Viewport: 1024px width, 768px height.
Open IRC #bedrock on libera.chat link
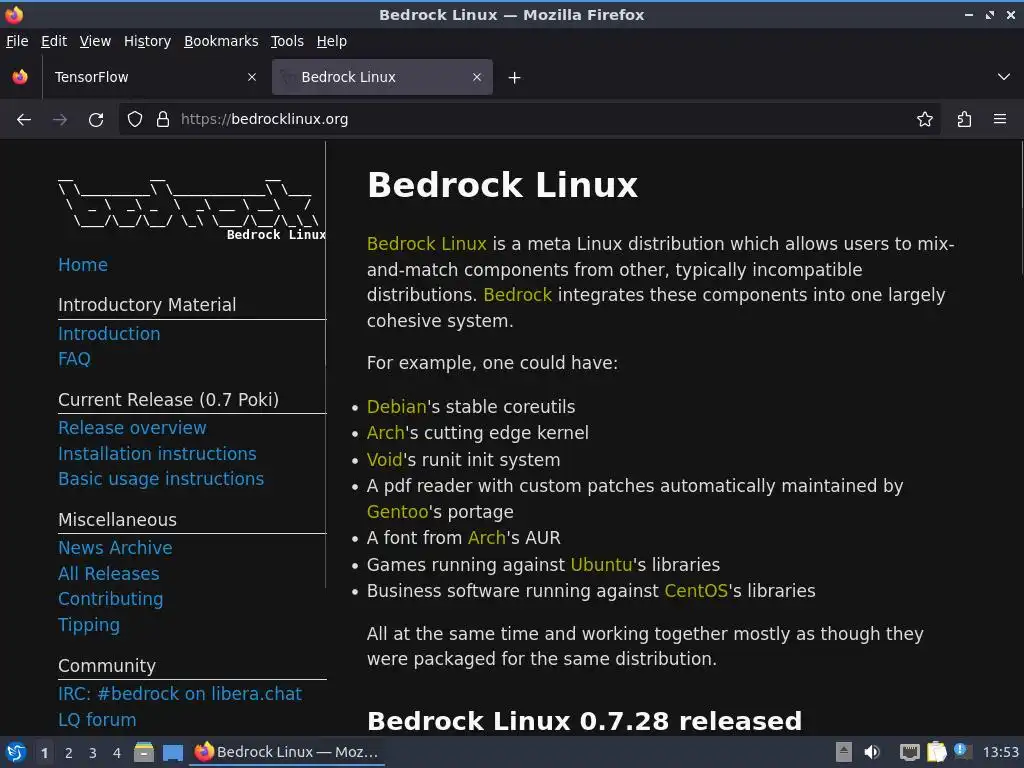click(180, 694)
